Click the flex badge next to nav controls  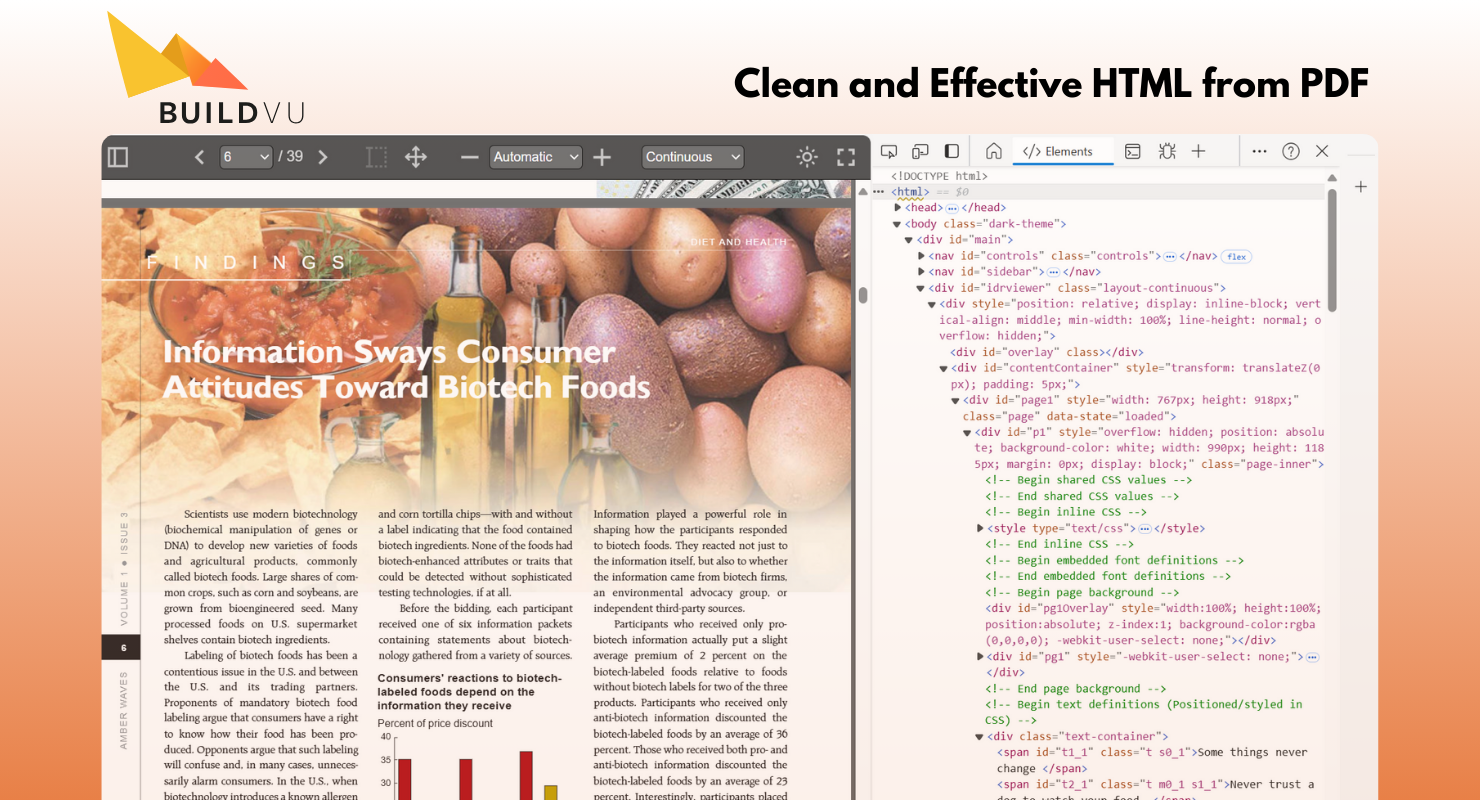pos(1236,256)
